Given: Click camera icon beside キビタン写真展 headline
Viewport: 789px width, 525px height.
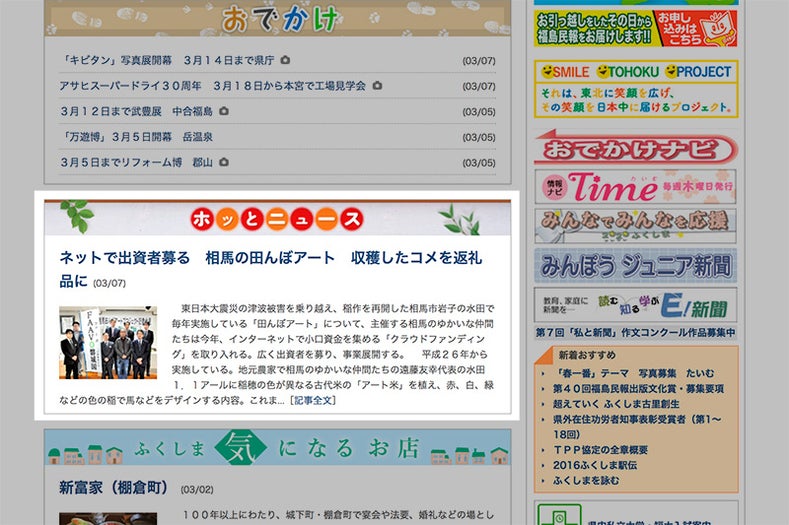Looking at the screenshot, I should 285,60.
